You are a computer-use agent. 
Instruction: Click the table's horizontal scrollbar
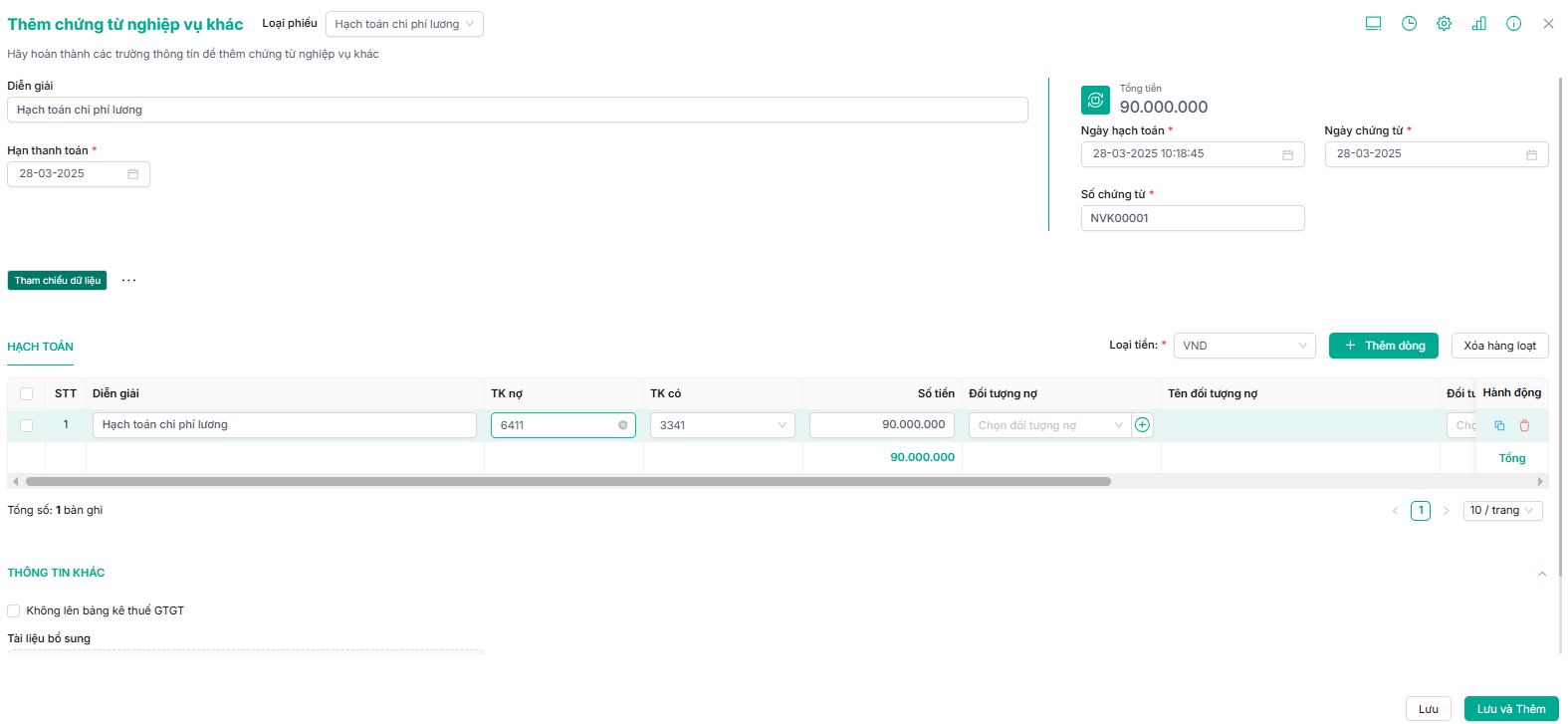coord(567,481)
